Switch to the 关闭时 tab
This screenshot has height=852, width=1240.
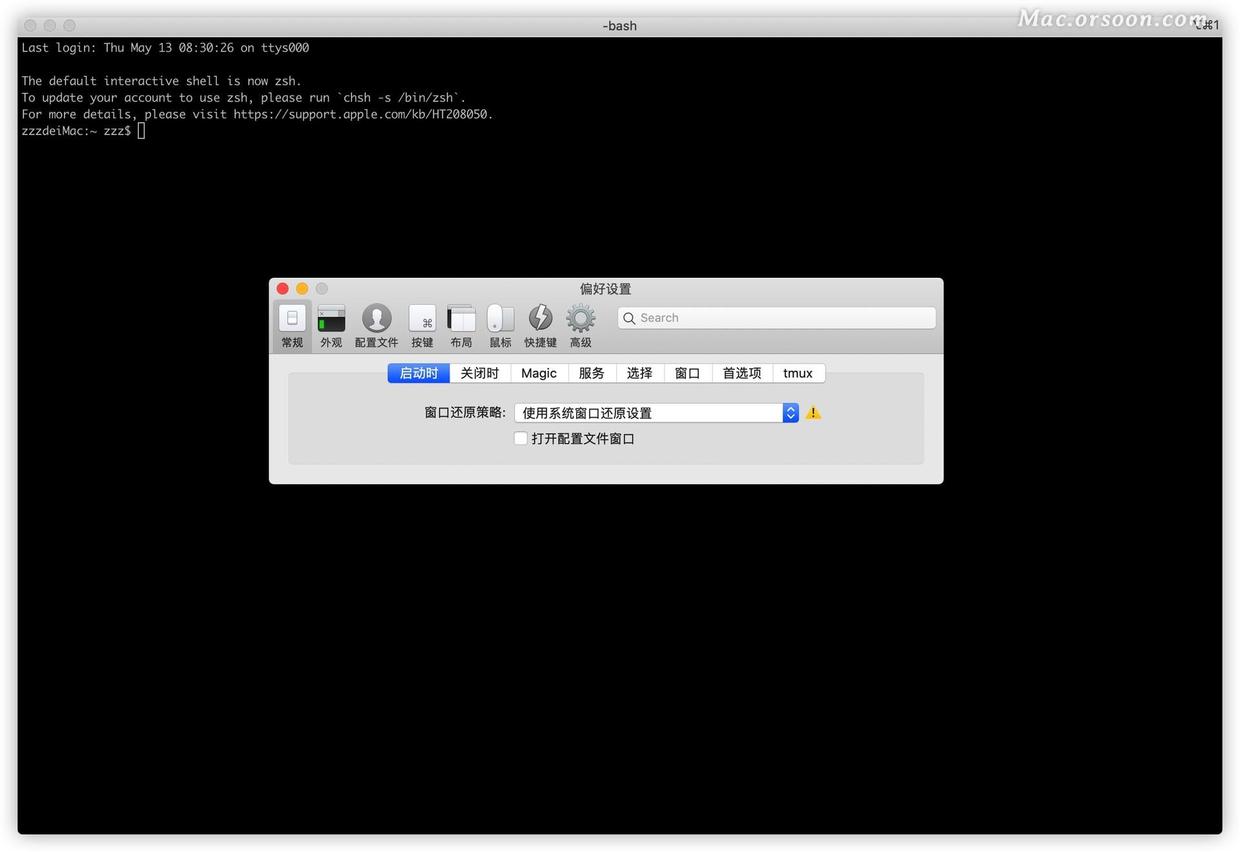479,372
